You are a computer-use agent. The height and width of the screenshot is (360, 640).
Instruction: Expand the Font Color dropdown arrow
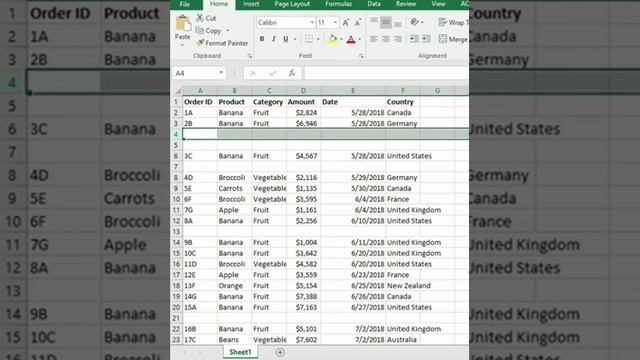click(360, 39)
